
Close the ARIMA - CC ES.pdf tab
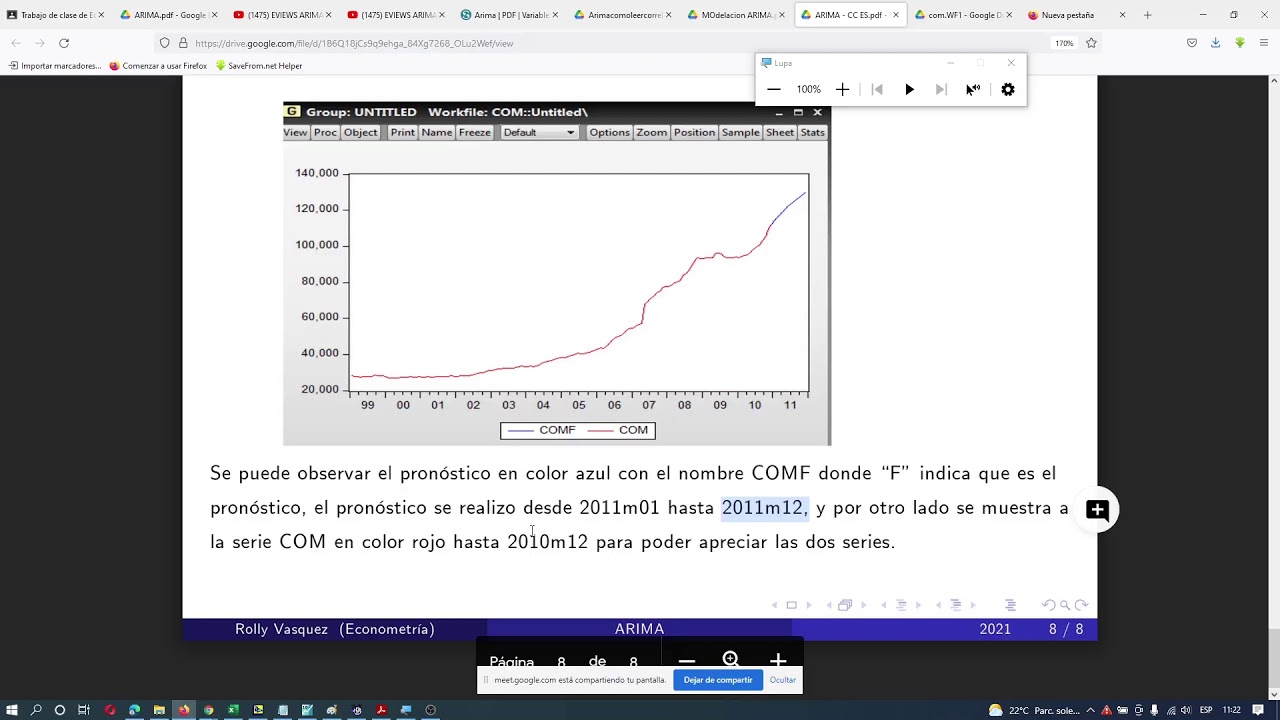point(895,15)
